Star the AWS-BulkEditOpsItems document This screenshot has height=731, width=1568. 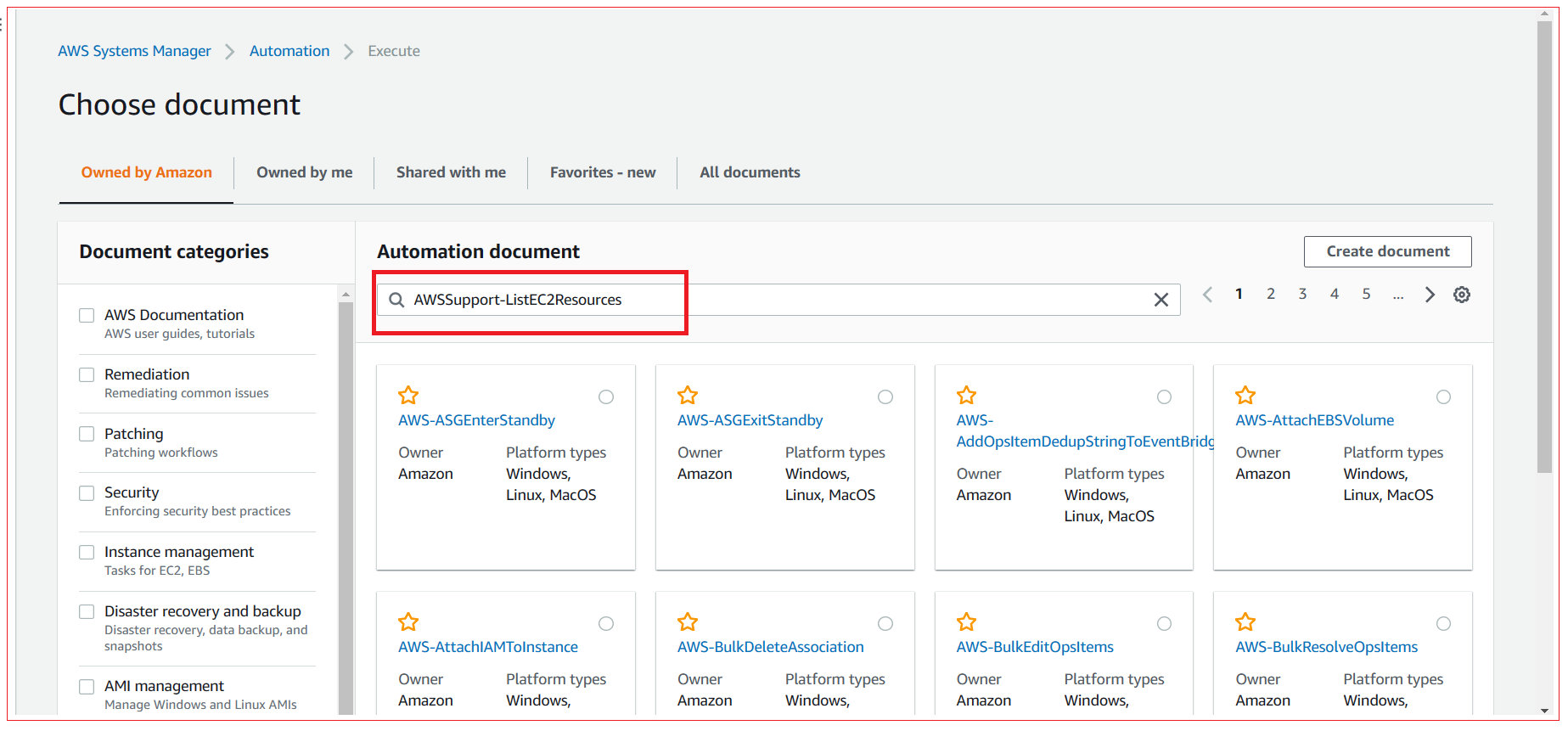coord(966,622)
